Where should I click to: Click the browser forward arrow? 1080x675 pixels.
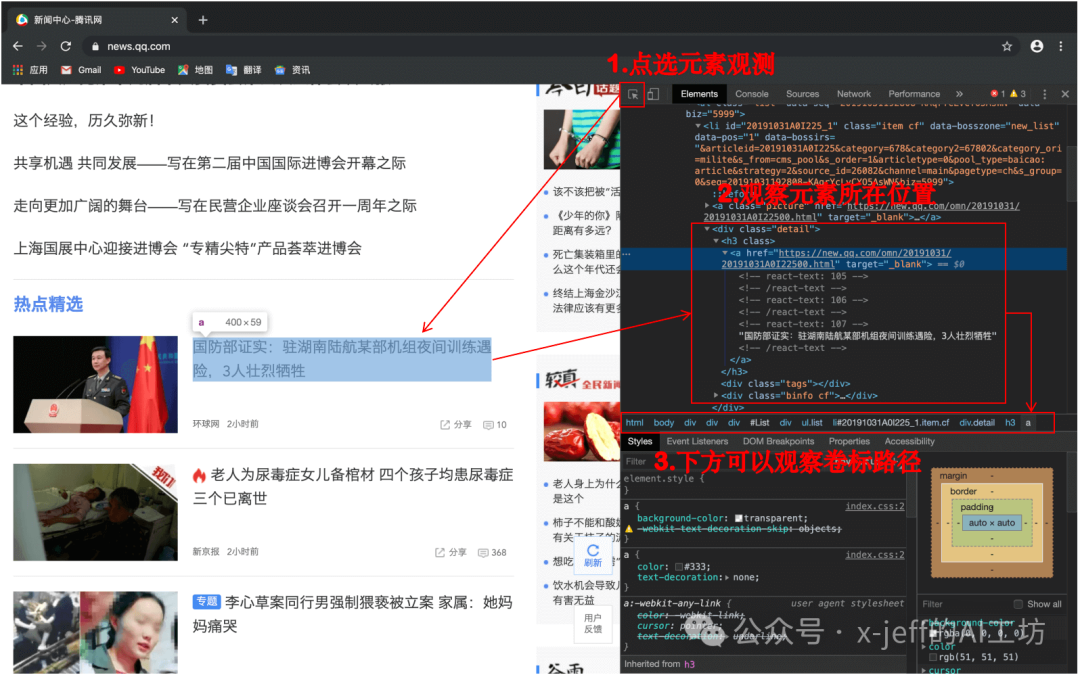click(41, 46)
